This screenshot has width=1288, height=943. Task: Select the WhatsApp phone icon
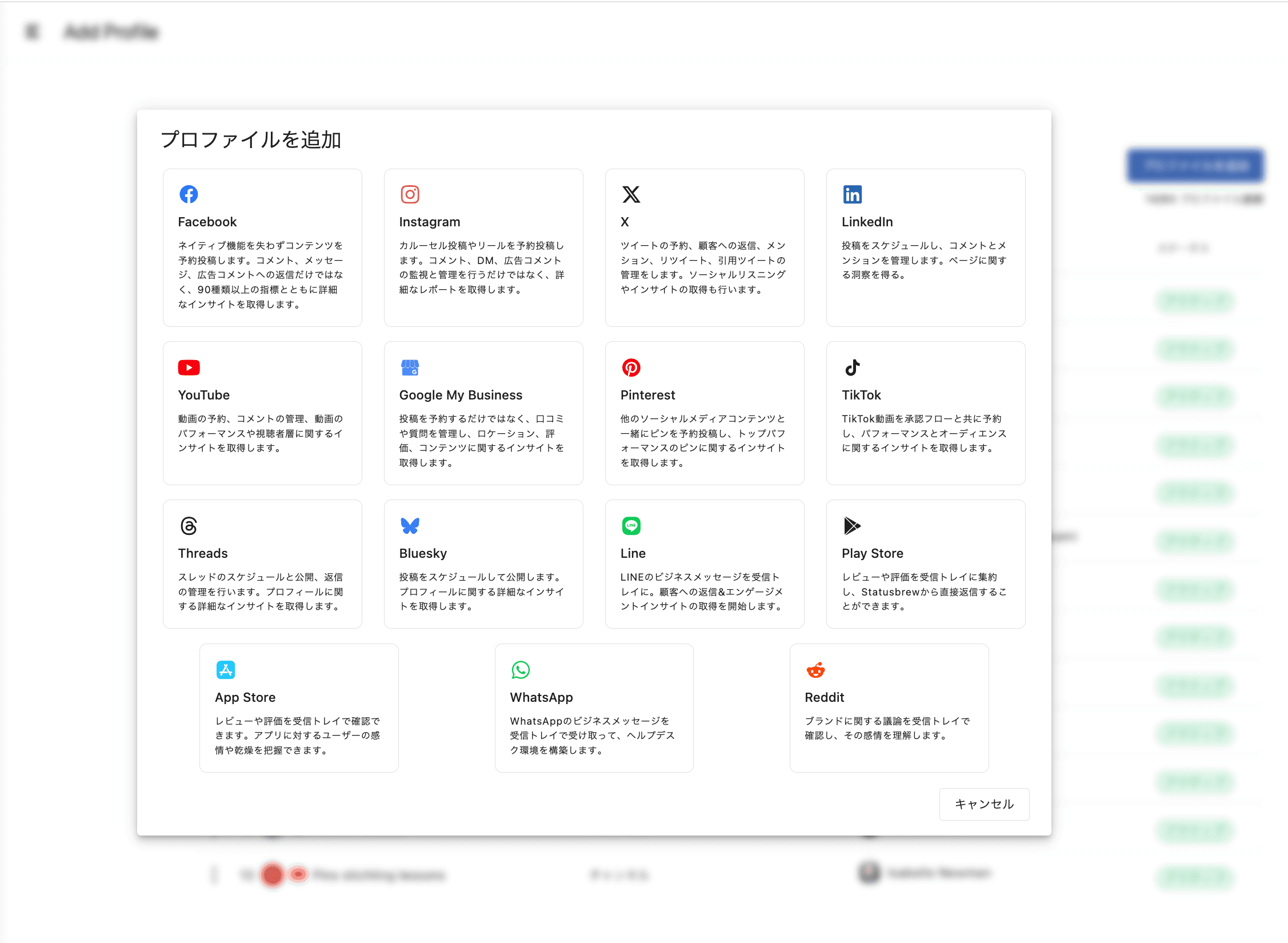(521, 670)
